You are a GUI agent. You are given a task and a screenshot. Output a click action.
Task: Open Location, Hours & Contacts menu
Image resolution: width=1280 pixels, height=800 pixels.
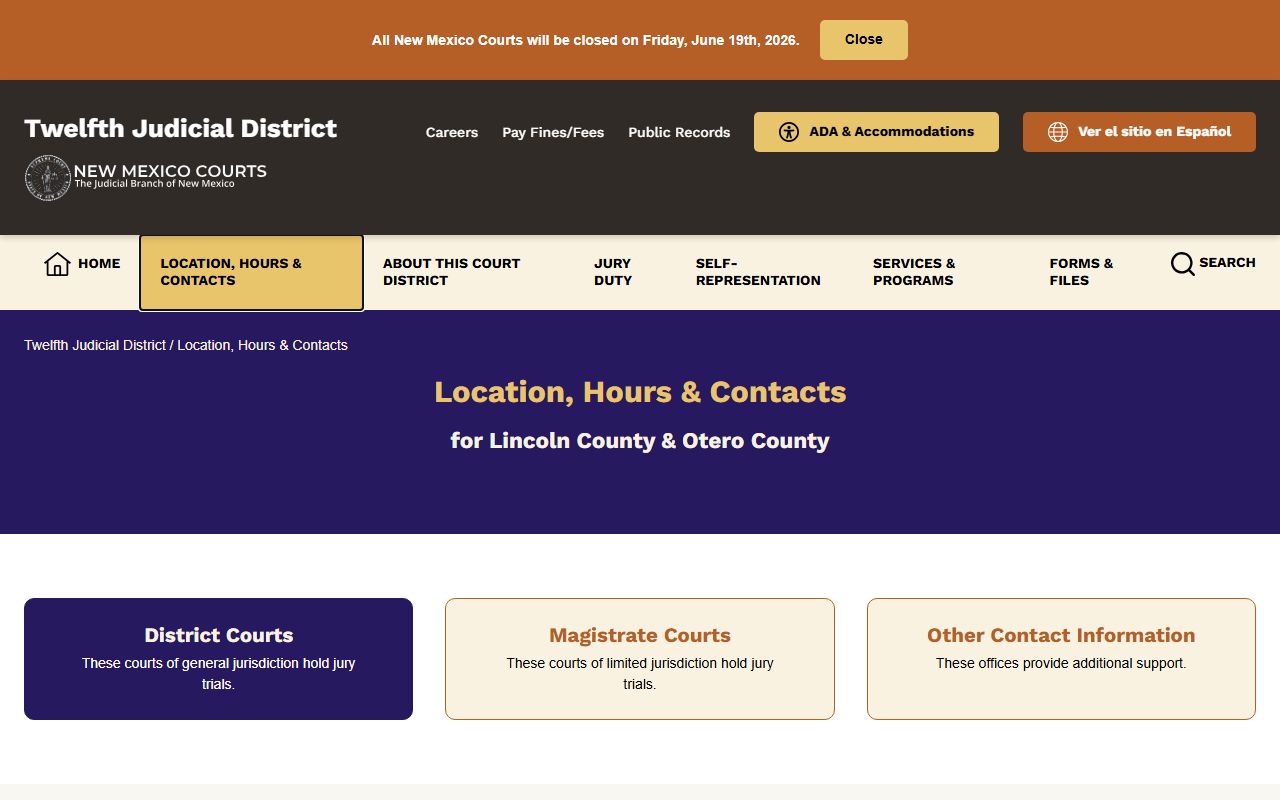click(x=251, y=273)
